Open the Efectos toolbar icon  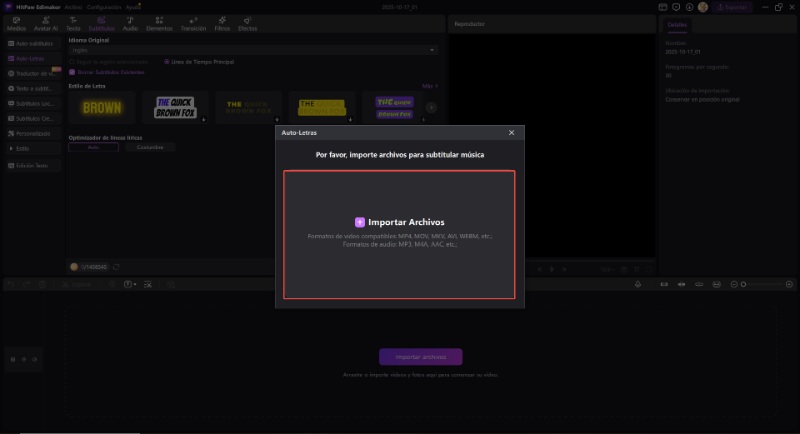pyautogui.click(x=247, y=24)
